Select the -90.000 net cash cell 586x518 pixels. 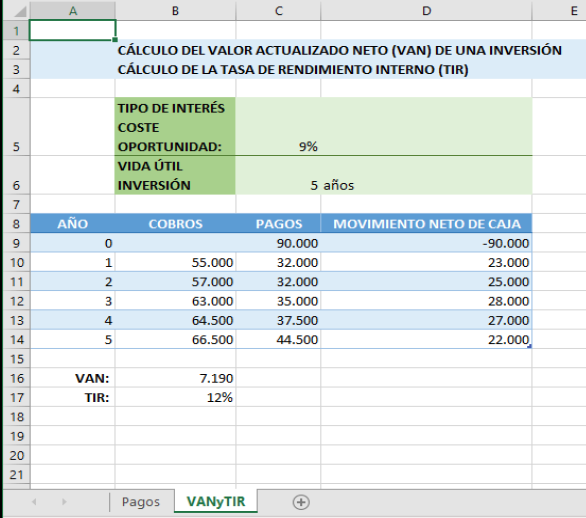coord(426,243)
